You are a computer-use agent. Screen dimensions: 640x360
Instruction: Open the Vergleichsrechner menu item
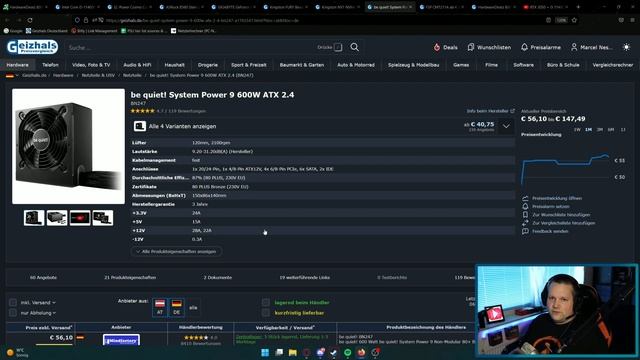[x=613, y=65]
